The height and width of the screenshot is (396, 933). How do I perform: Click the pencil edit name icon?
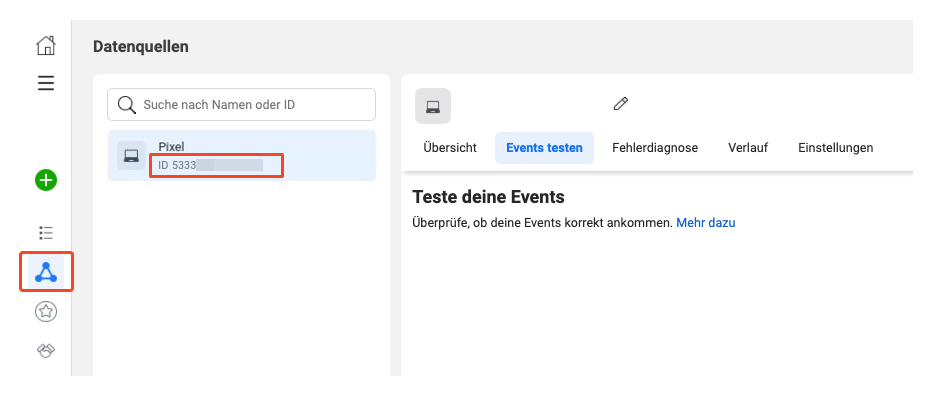click(621, 104)
